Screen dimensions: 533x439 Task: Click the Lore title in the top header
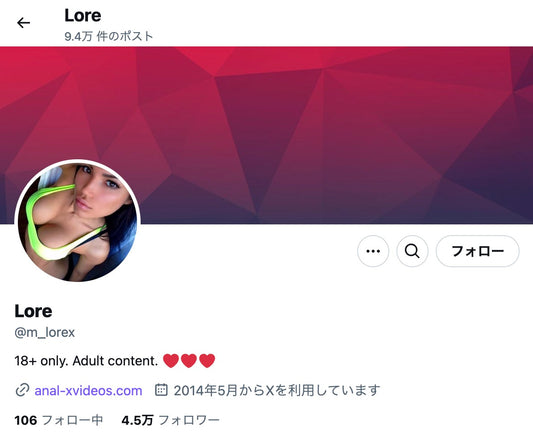83,16
